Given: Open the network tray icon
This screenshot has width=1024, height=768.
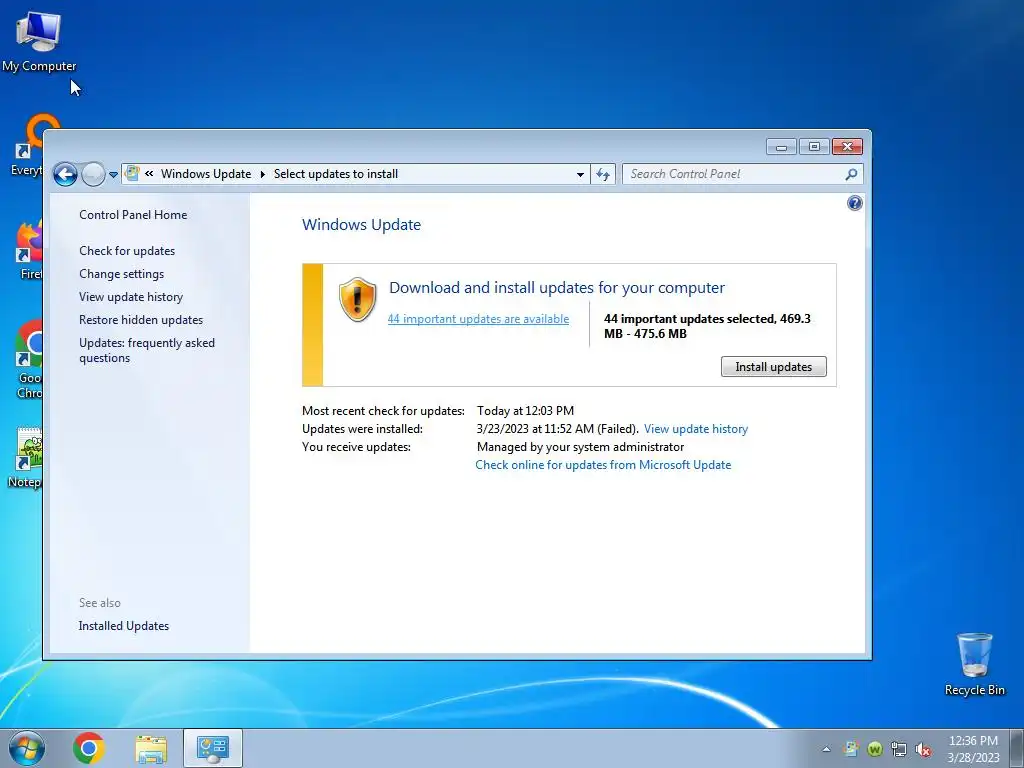Looking at the screenshot, I should [899, 749].
